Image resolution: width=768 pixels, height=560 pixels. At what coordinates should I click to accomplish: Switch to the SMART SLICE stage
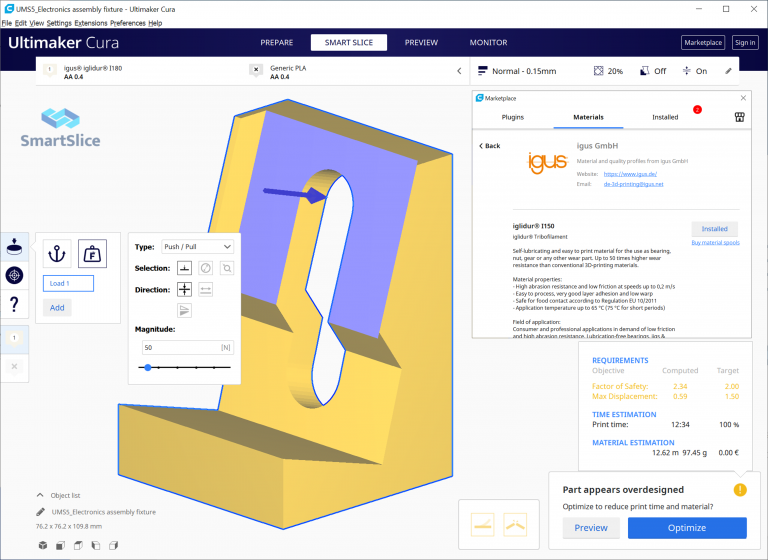tap(349, 43)
